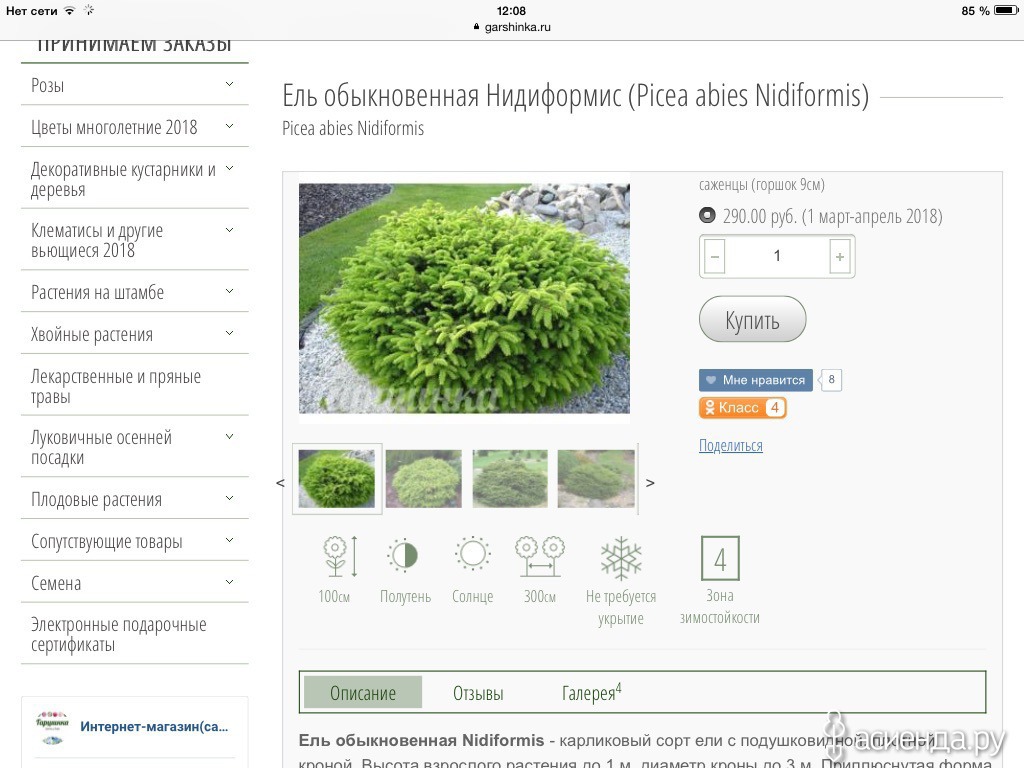
Task: Click the hardiness zone 4 icon
Action: click(720, 558)
